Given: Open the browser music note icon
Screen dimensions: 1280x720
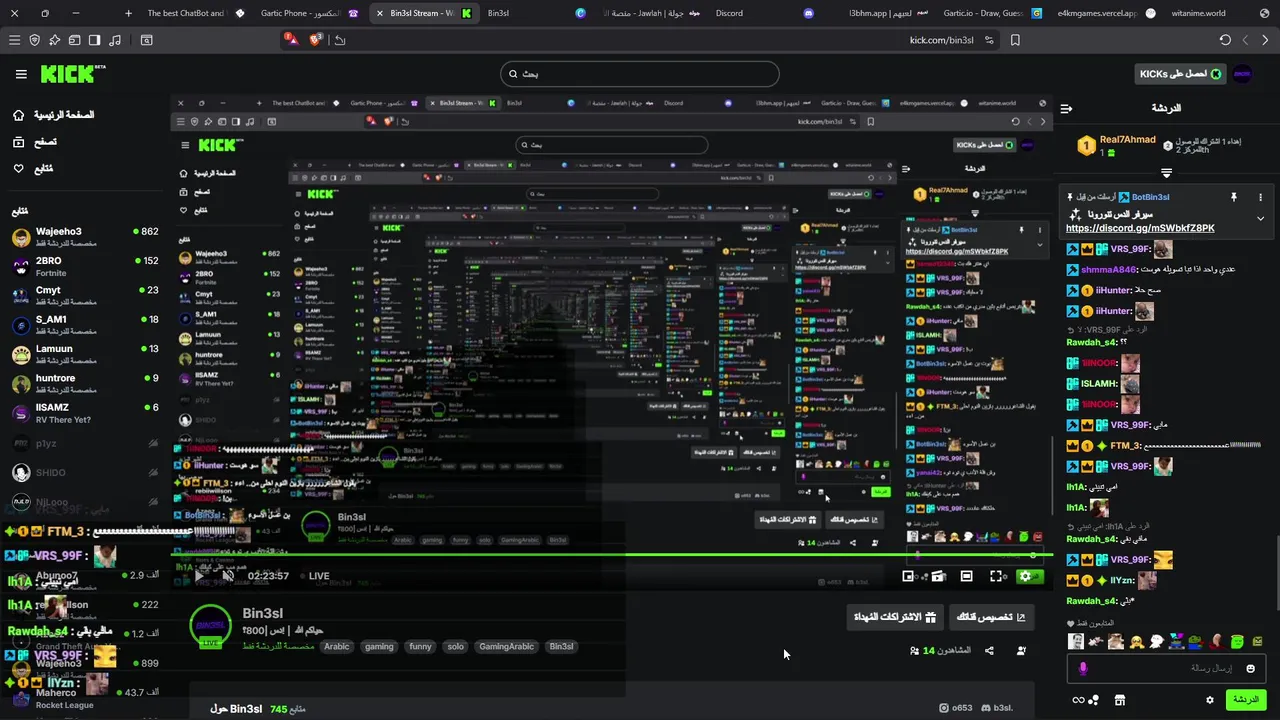Looking at the screenshot, I should click(114, 40).
